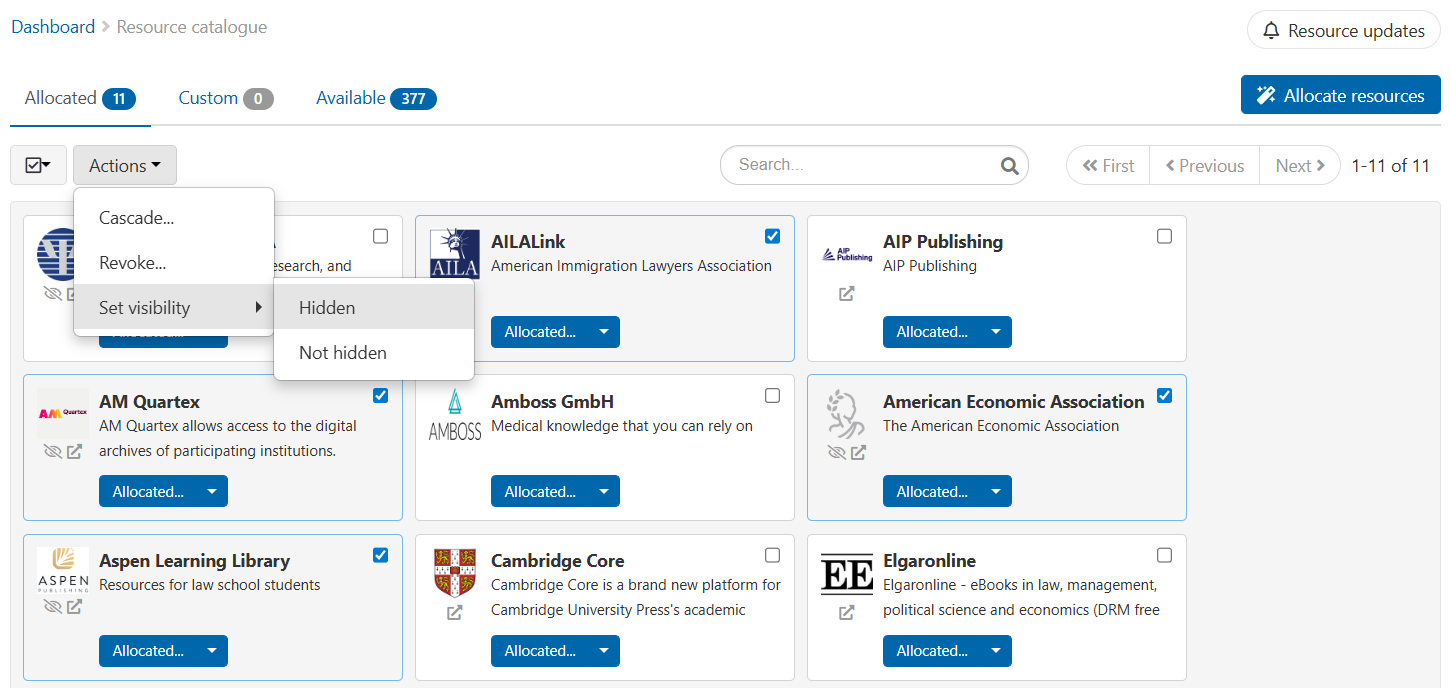
Task: Click the AILA logo on AILALink card
Action: coord(455,253)
